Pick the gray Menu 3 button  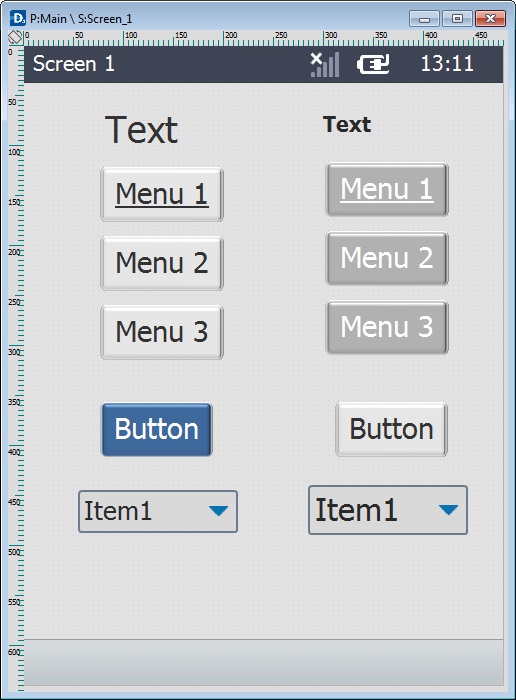click(x=387, y=327)
